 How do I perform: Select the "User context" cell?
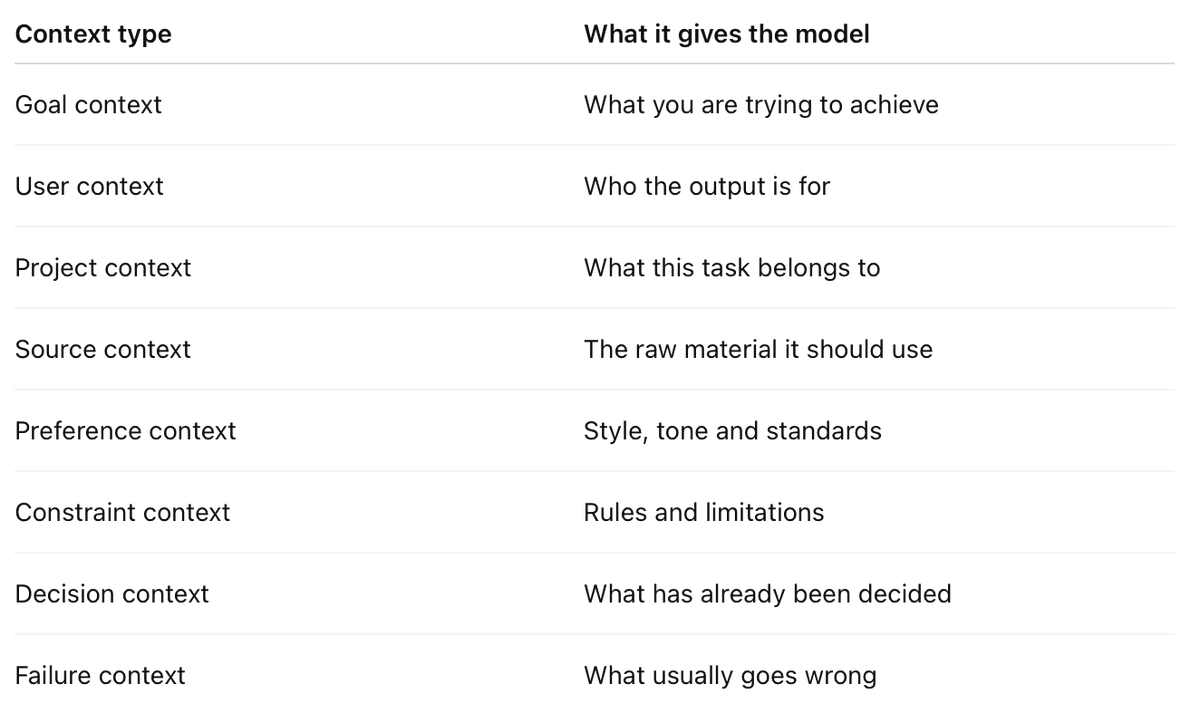click(x=89, y=186)
